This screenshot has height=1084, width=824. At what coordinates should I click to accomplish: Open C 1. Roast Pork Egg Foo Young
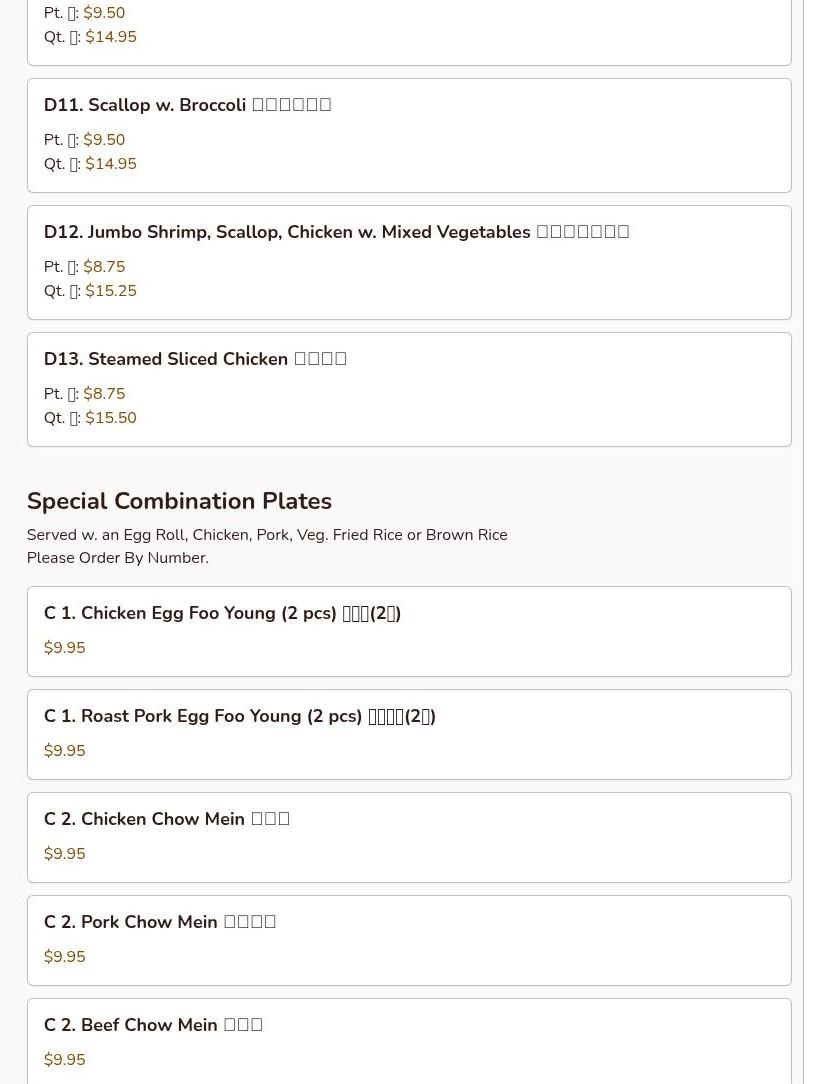pos(239,716)
